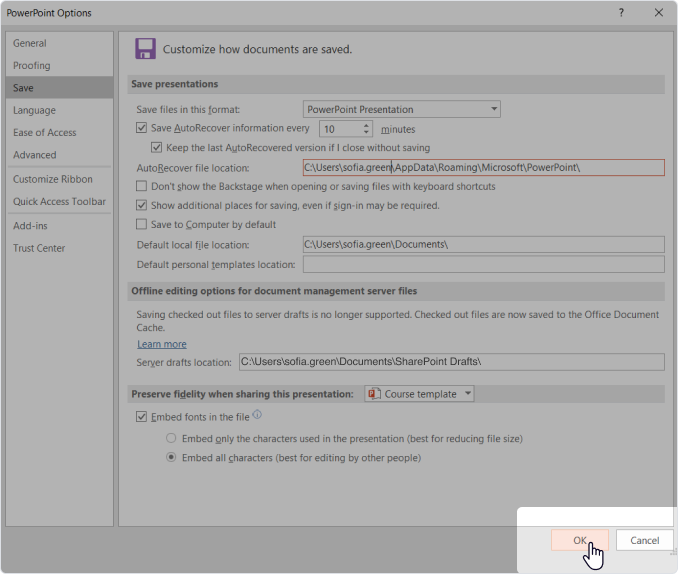Image resolution: width=678 pixels, height=574 pixels.
Task: Click the Preserve fidelity when sharing label
Action: tap(242, 394)
